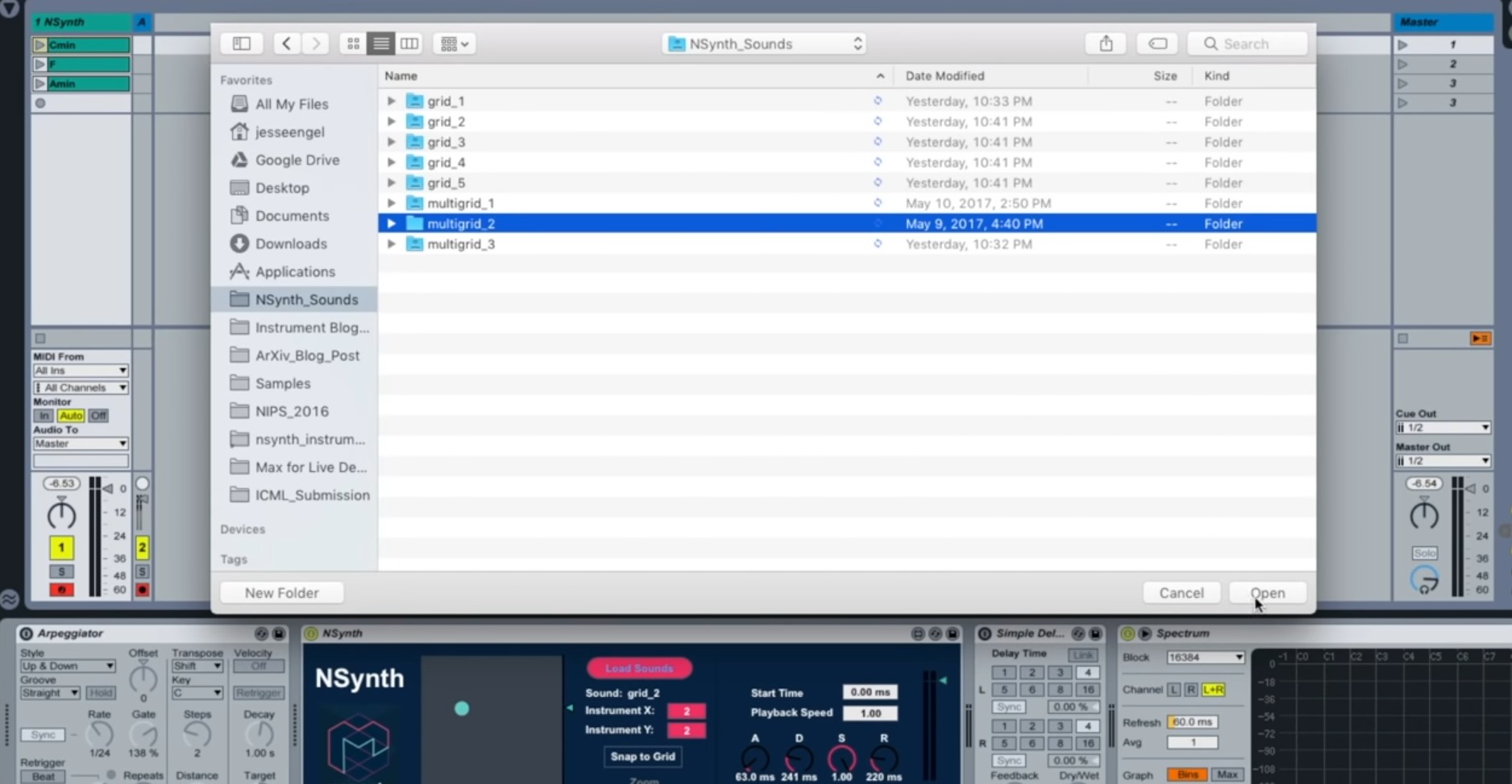Set Monitor to Off
Screen dimensions: 1512x784
tap(98, 416)
